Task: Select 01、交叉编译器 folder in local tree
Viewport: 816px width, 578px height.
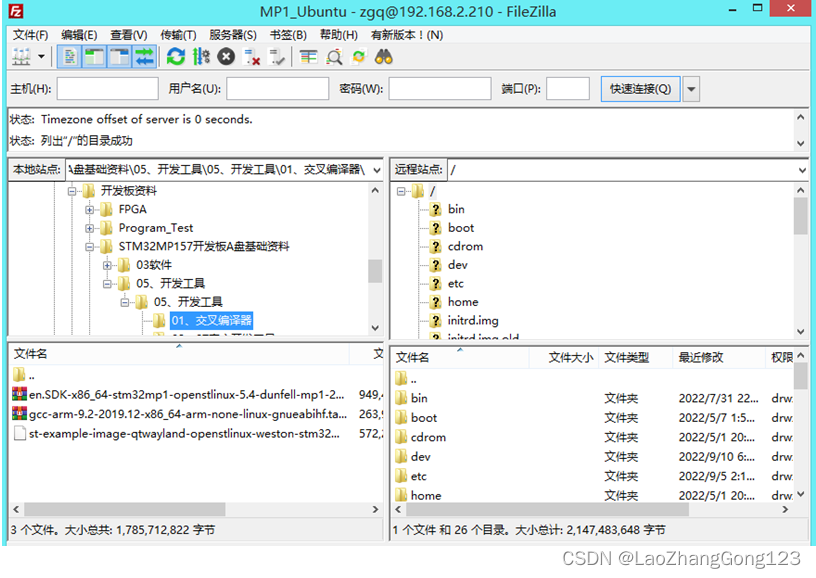Action: [211, 320]
